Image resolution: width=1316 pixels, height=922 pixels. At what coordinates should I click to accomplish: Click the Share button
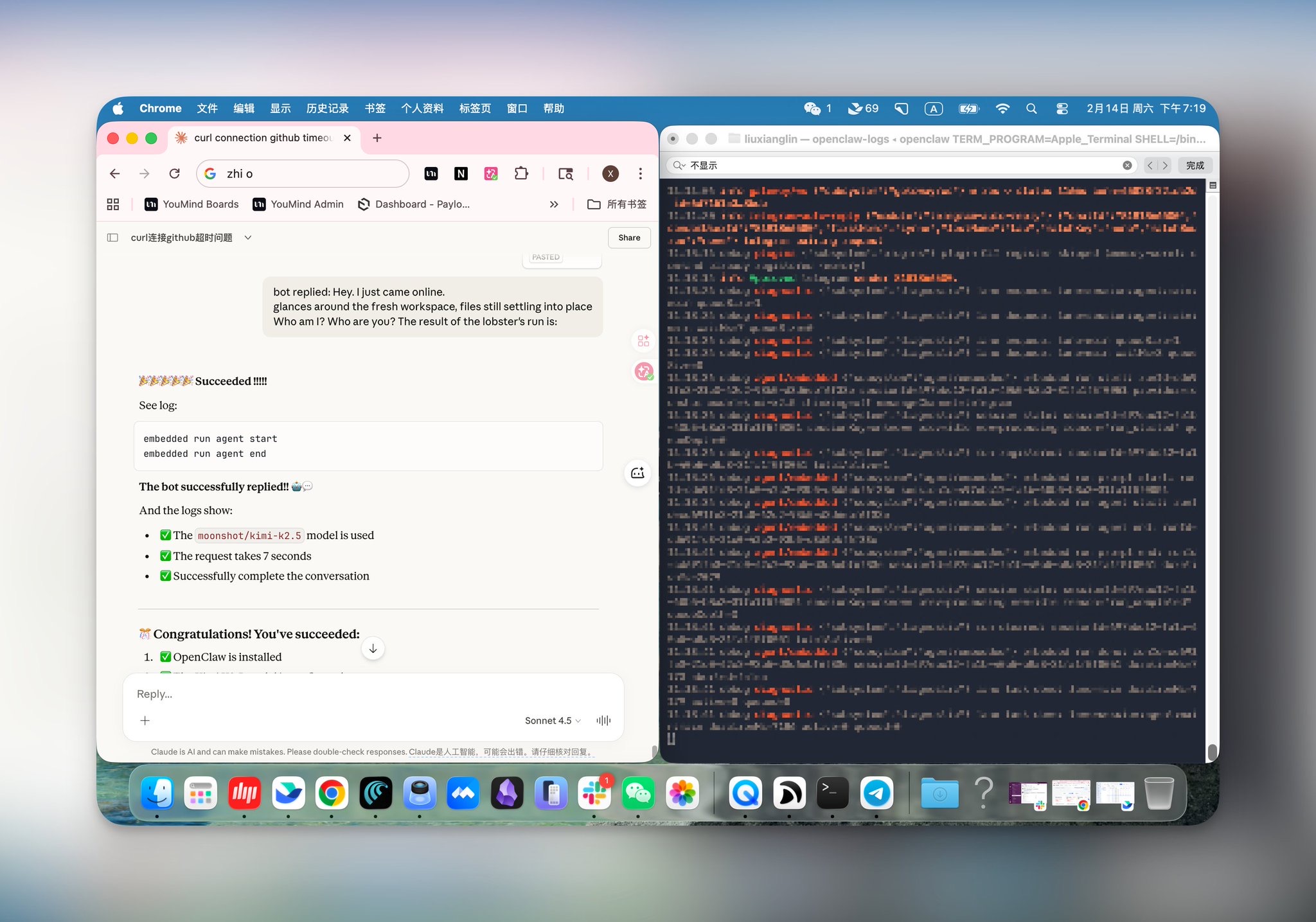[629, 238]
